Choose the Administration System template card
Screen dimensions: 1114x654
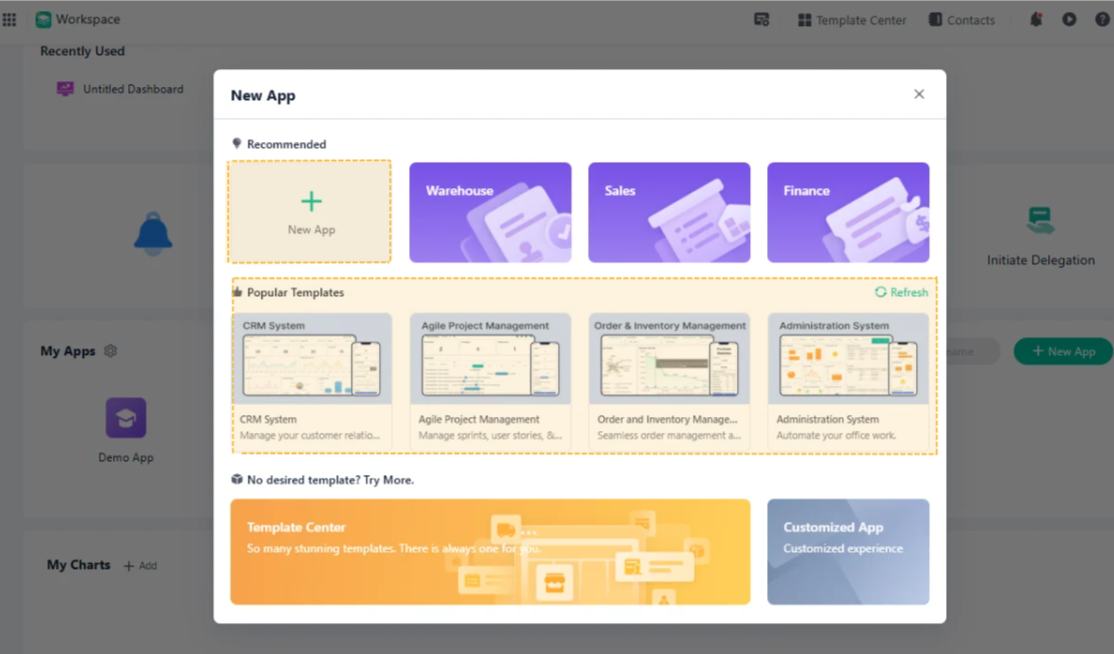point(848,380)
